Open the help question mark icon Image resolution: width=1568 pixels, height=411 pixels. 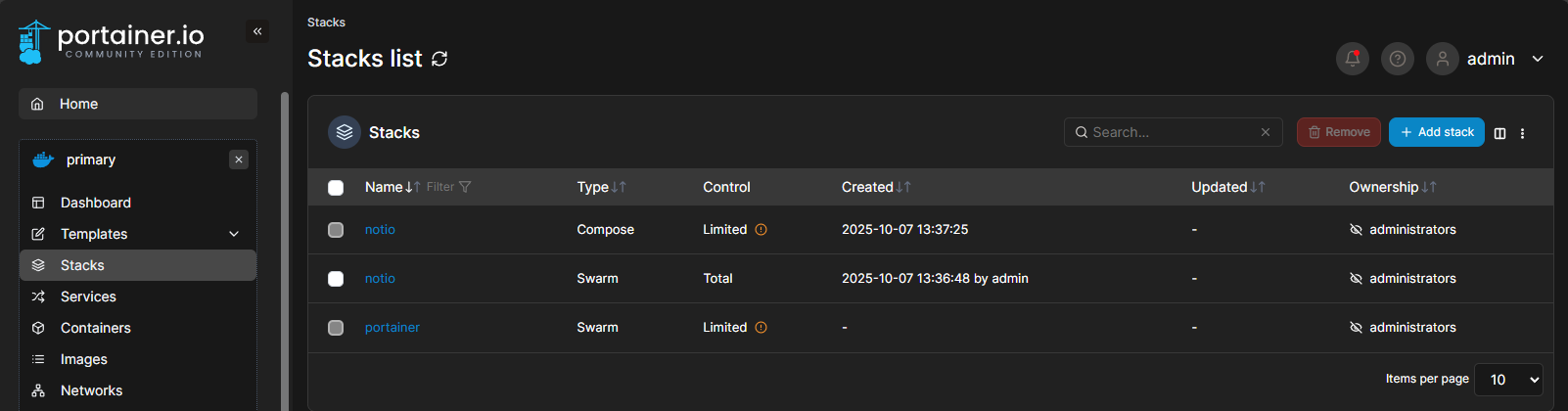pos(1398,59)
